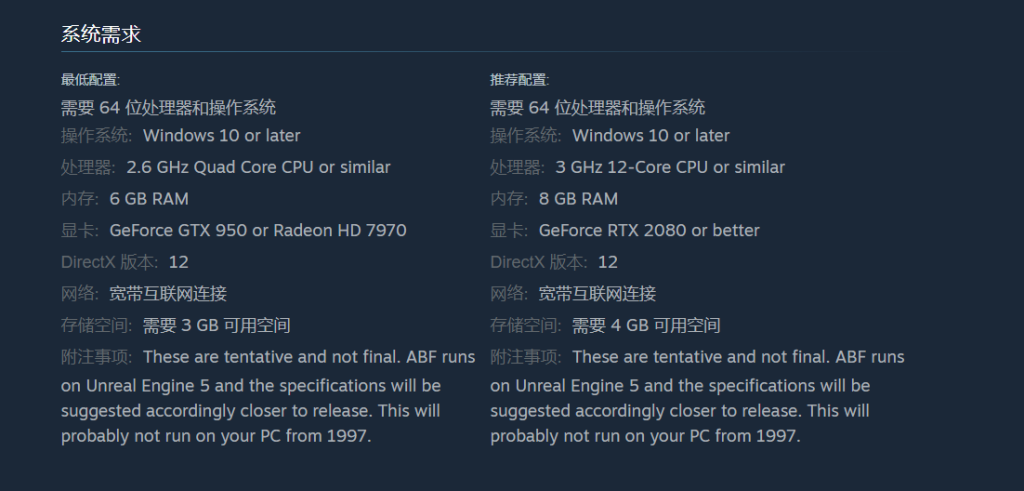Click the 系统需求 section heading

pyautogui.click(x=101, y=35)
